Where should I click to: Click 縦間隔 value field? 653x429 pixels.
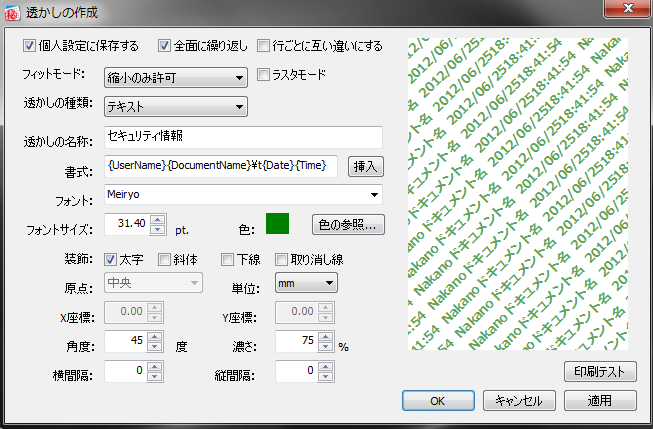[x=296, y=371]
